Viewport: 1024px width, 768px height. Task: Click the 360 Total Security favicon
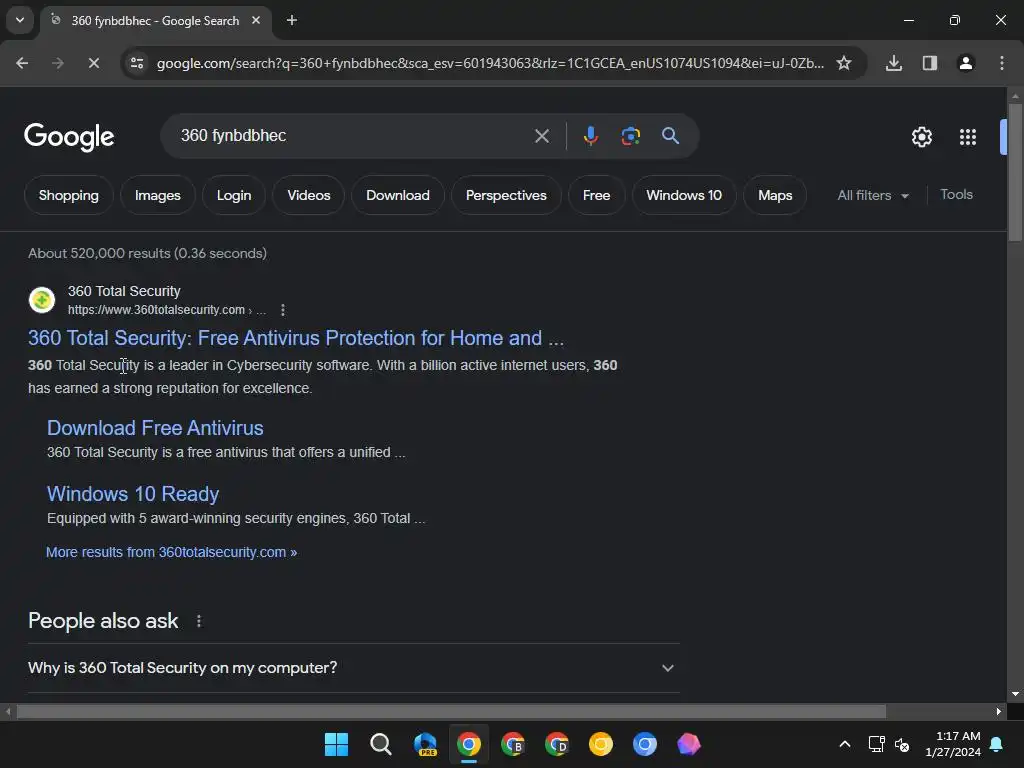42,300
